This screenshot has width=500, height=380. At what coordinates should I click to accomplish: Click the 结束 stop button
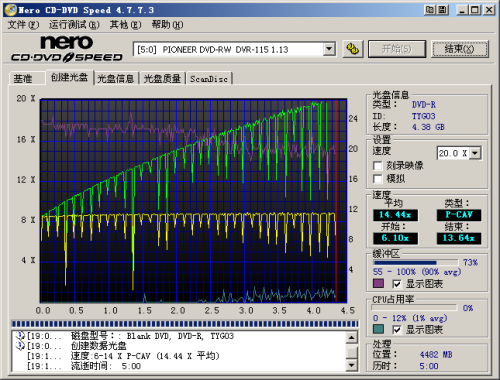460,49
